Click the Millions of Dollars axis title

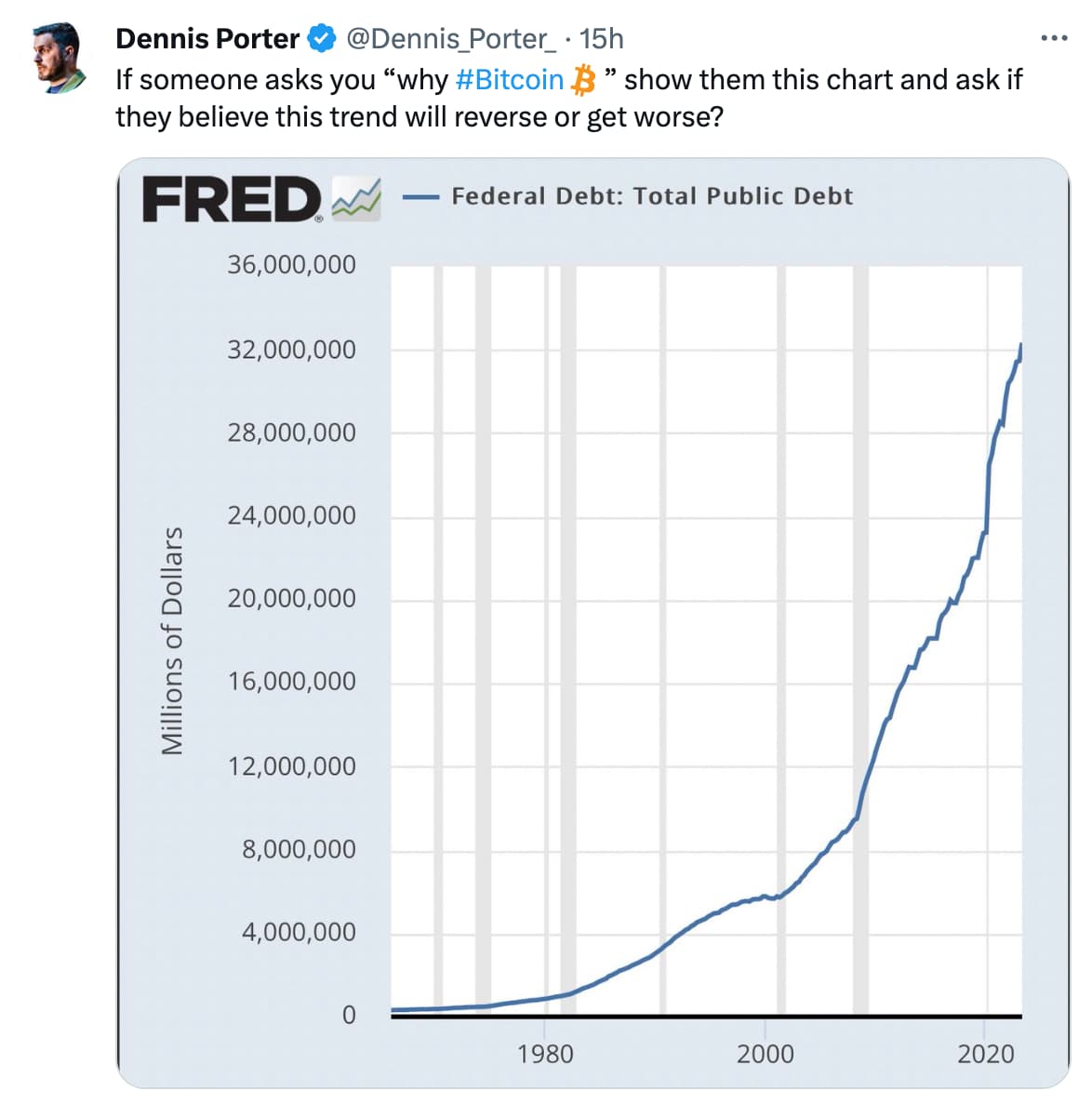pyautogui.click(x=172, y=641)
